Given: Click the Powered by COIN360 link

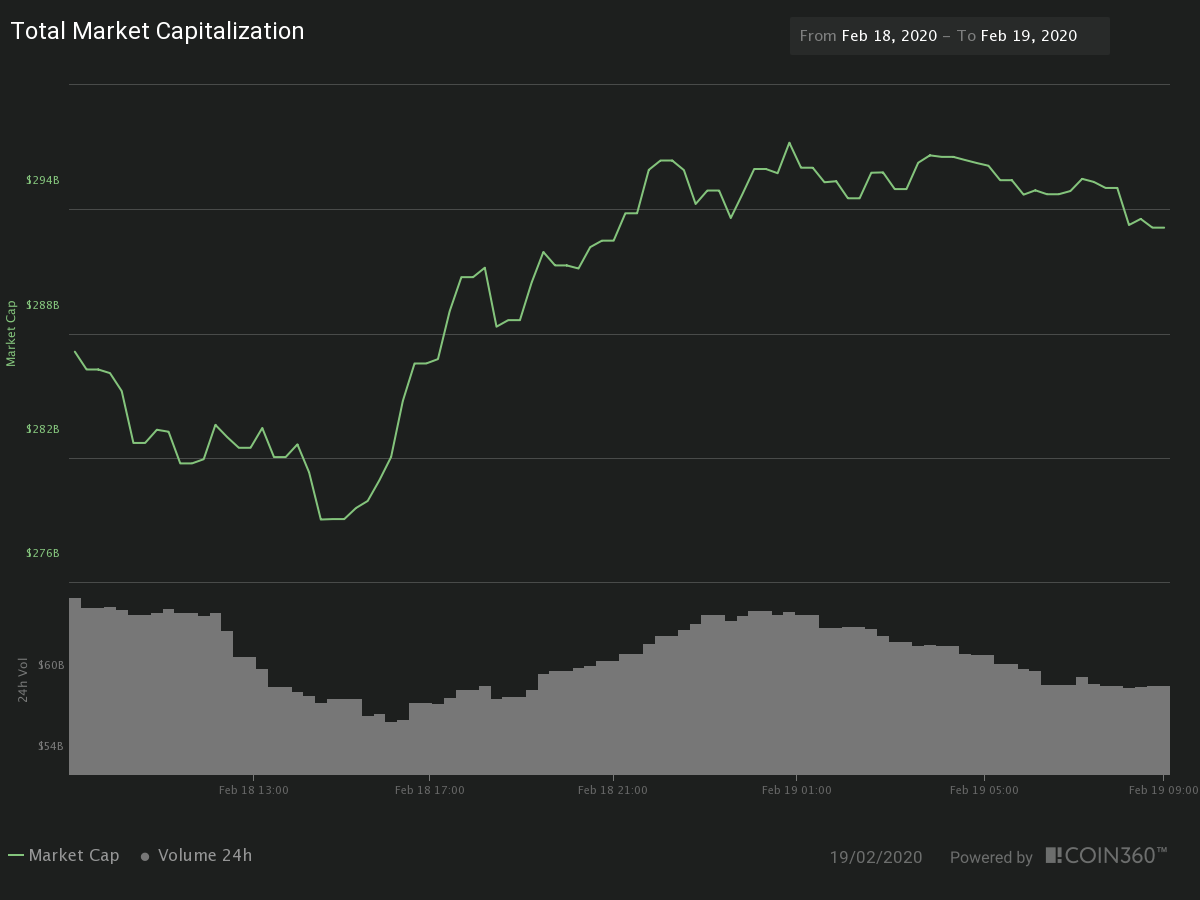Looking at the screenshot, I should point(1059,856).
